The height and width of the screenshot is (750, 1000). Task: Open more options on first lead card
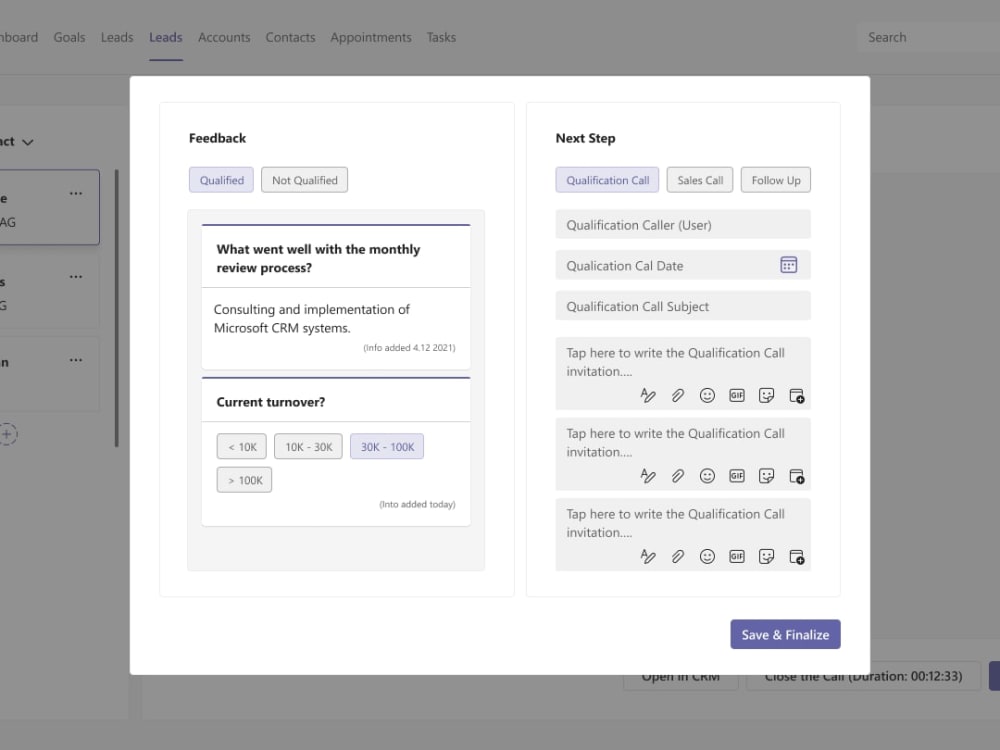(76, 193)
